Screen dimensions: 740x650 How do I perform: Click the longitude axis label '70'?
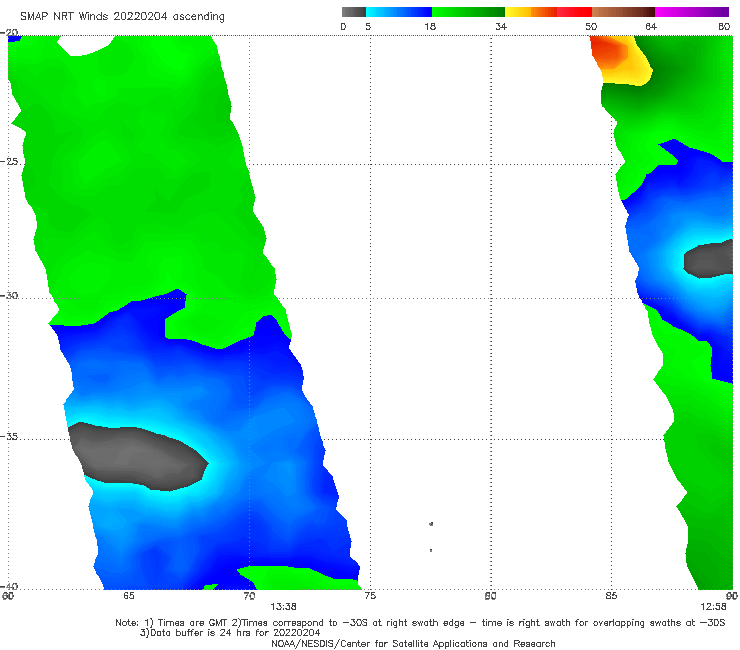(x=249, y=596)
